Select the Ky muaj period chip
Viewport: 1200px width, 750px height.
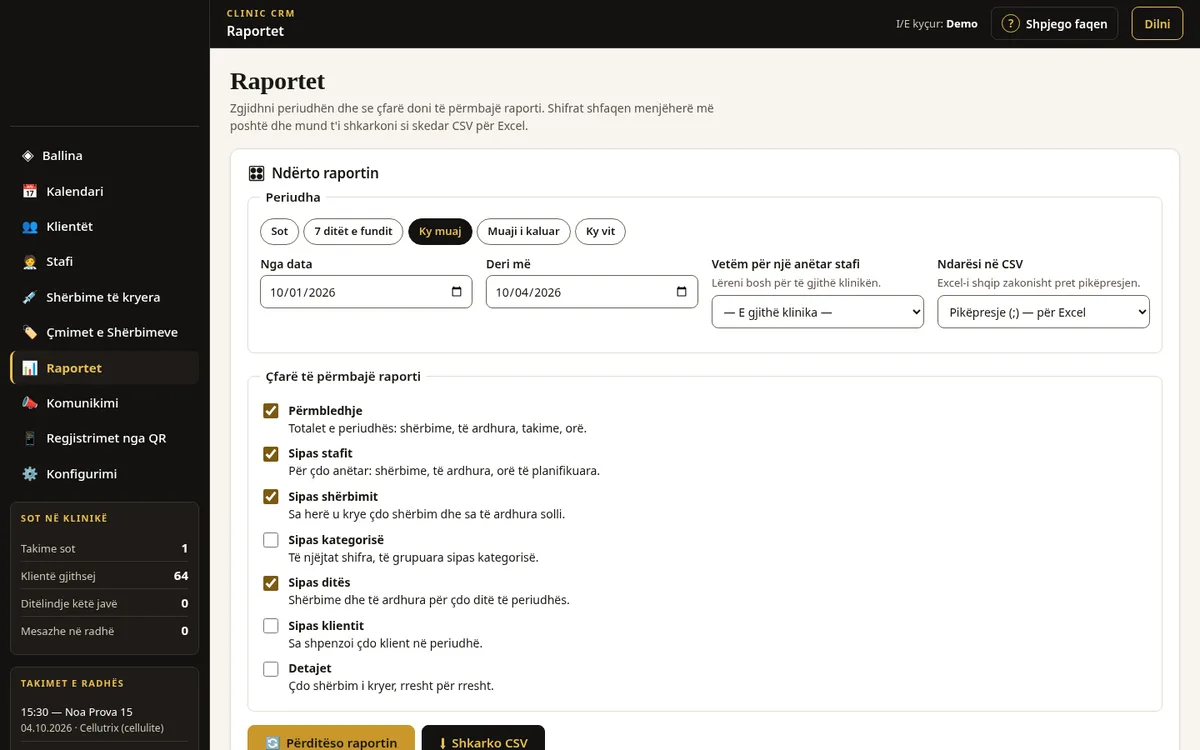pos(440,231)
